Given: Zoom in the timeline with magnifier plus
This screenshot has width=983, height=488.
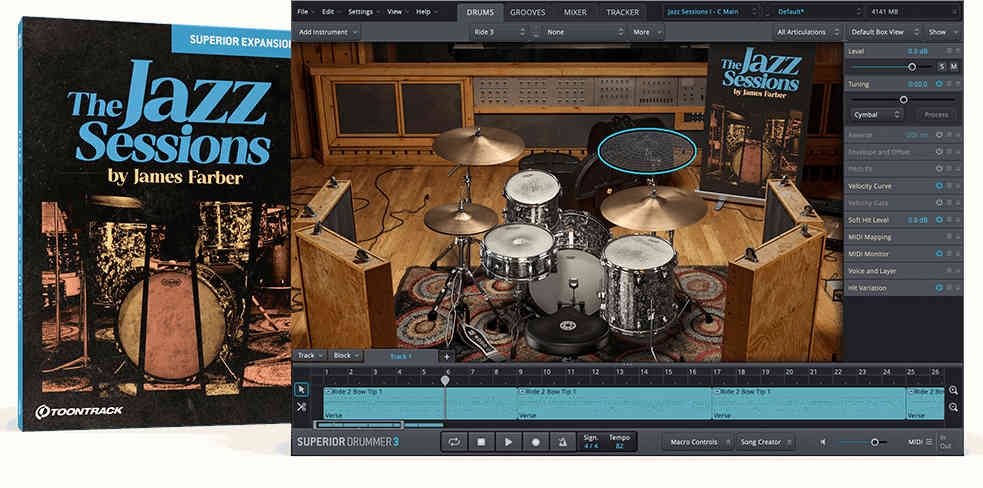Looking at the screenshot, I should coord(954,390).
